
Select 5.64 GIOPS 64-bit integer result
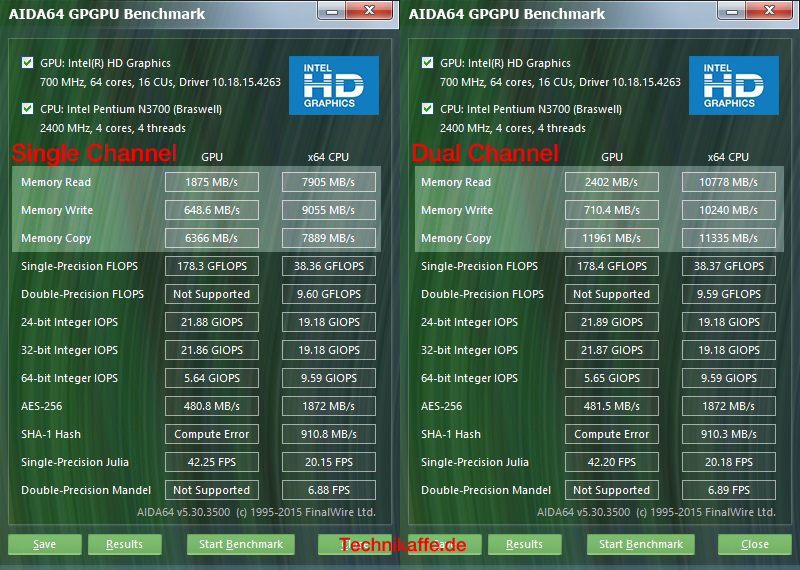[x=212, y=378]
